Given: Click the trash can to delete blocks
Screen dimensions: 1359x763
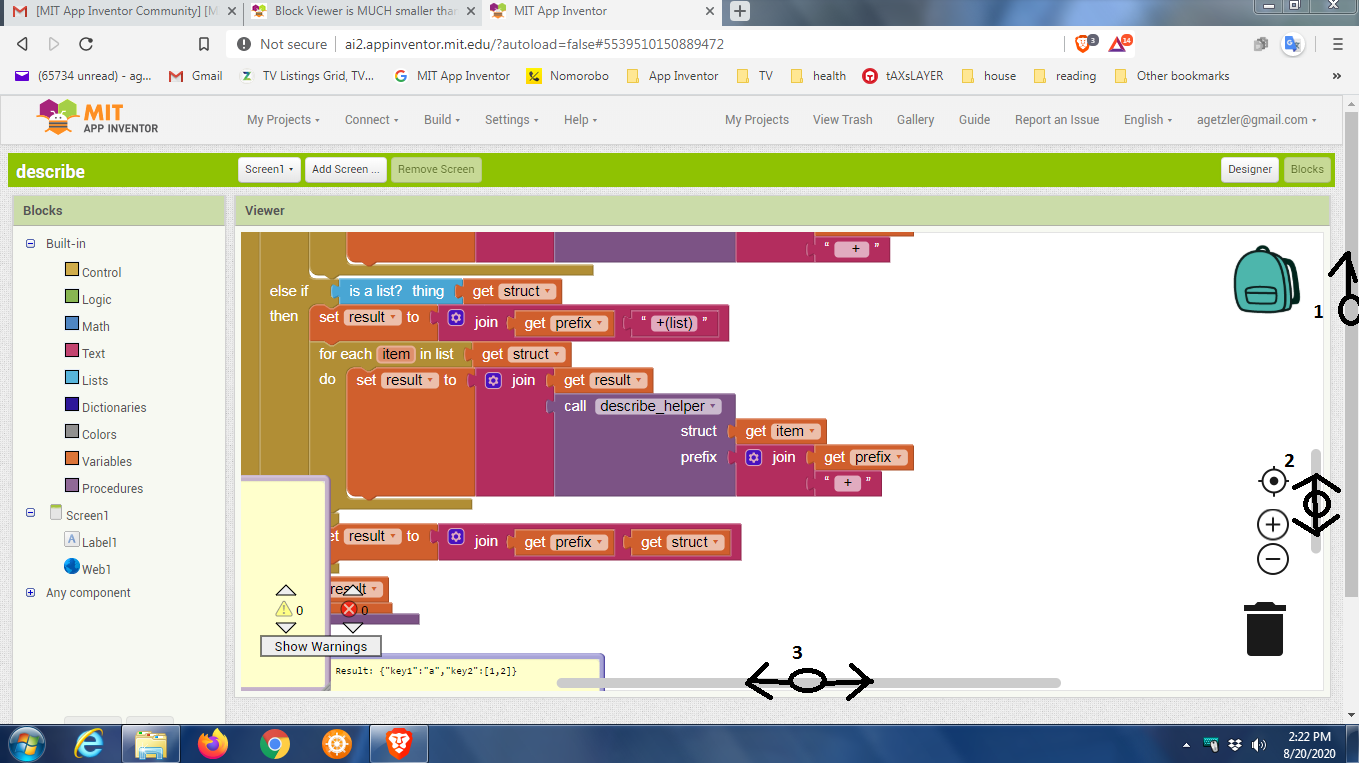Looking at the screenshot, I should 1264,628.
